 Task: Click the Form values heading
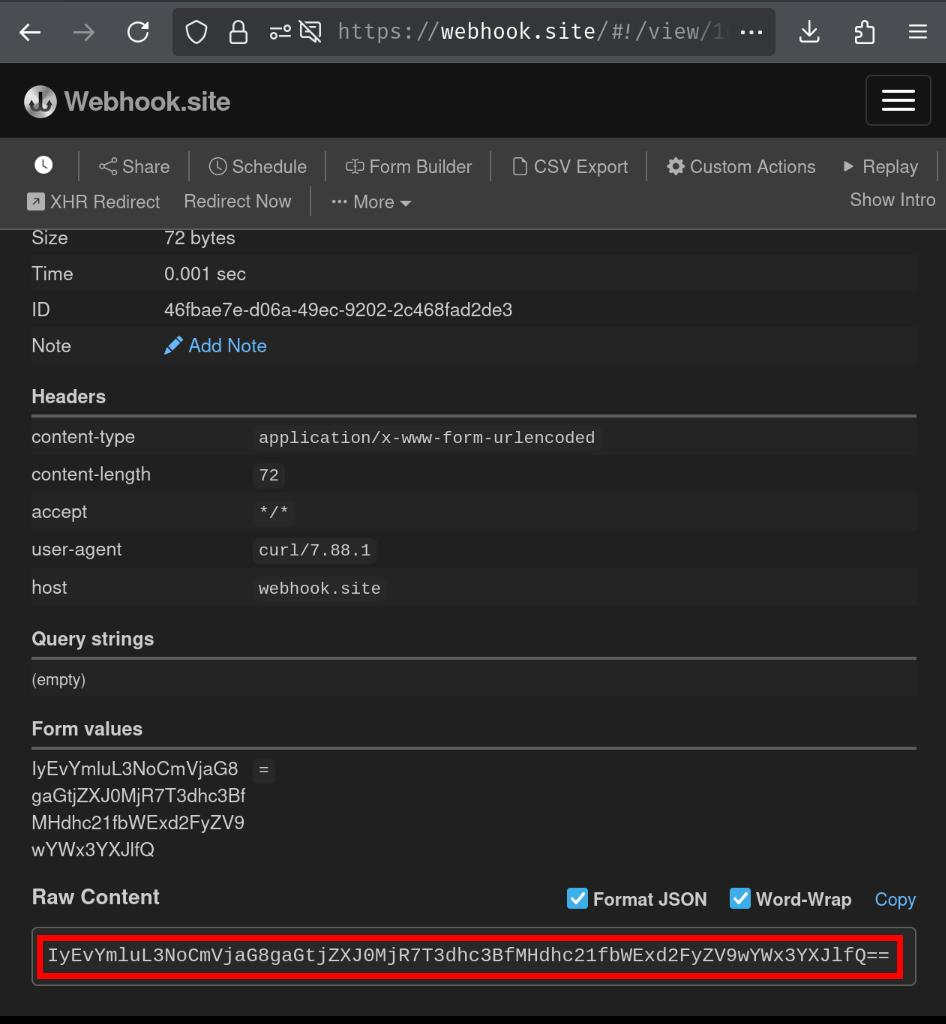point(87,729)
